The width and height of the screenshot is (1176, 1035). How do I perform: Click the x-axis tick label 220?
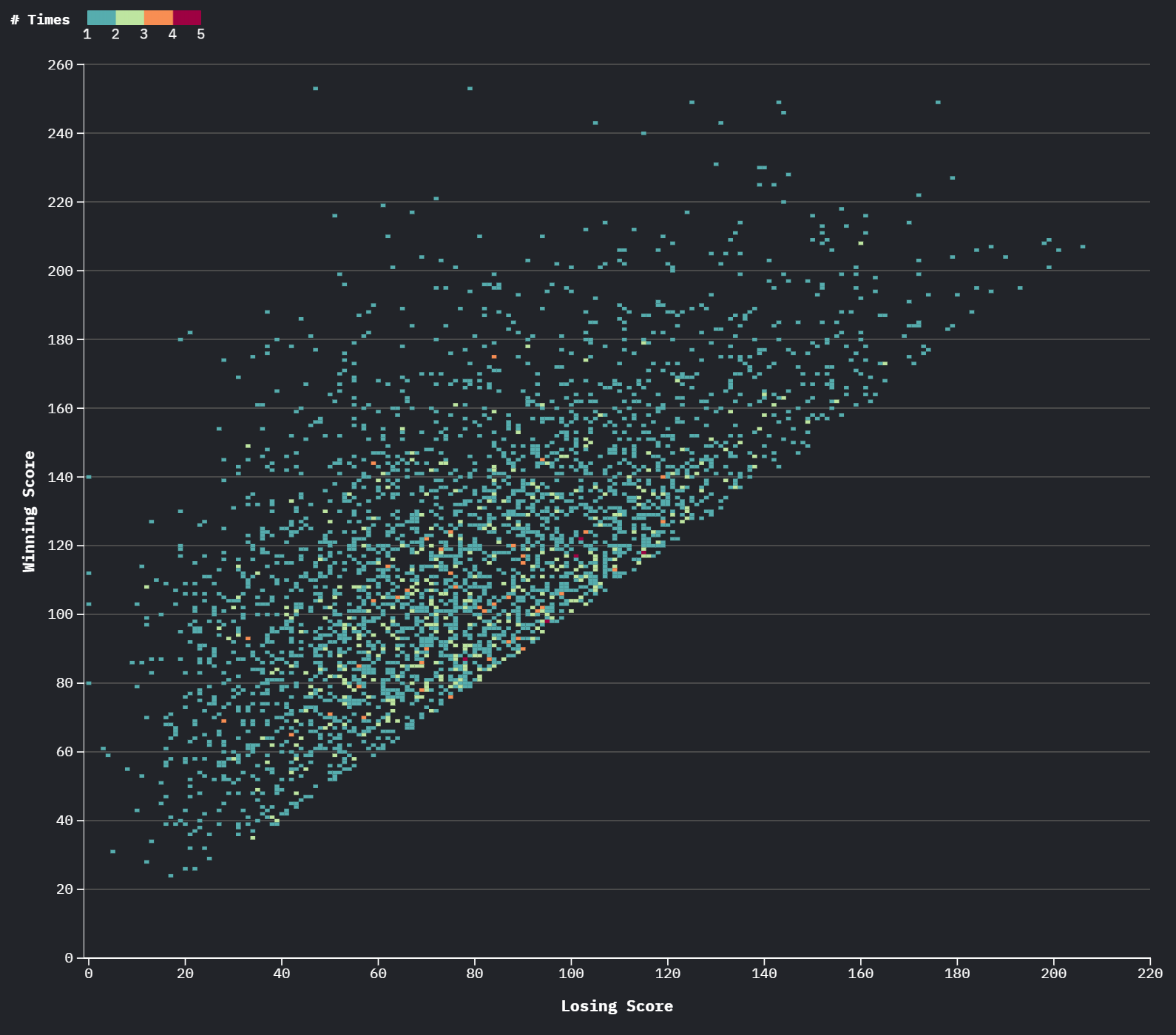click(x=1150, y=974)
